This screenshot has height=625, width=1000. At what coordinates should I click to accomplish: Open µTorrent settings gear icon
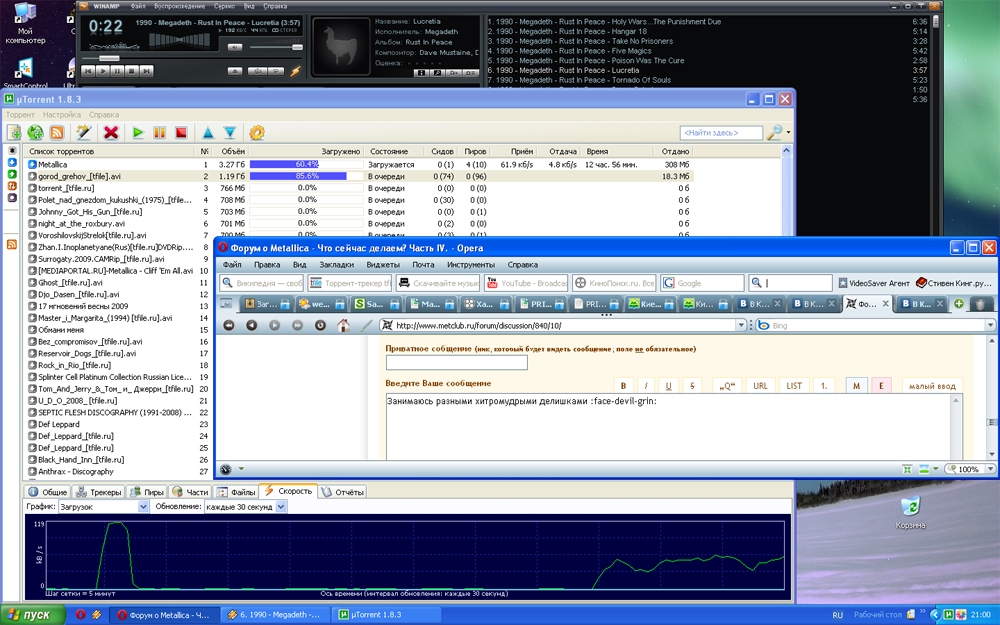tap(257, 132)
